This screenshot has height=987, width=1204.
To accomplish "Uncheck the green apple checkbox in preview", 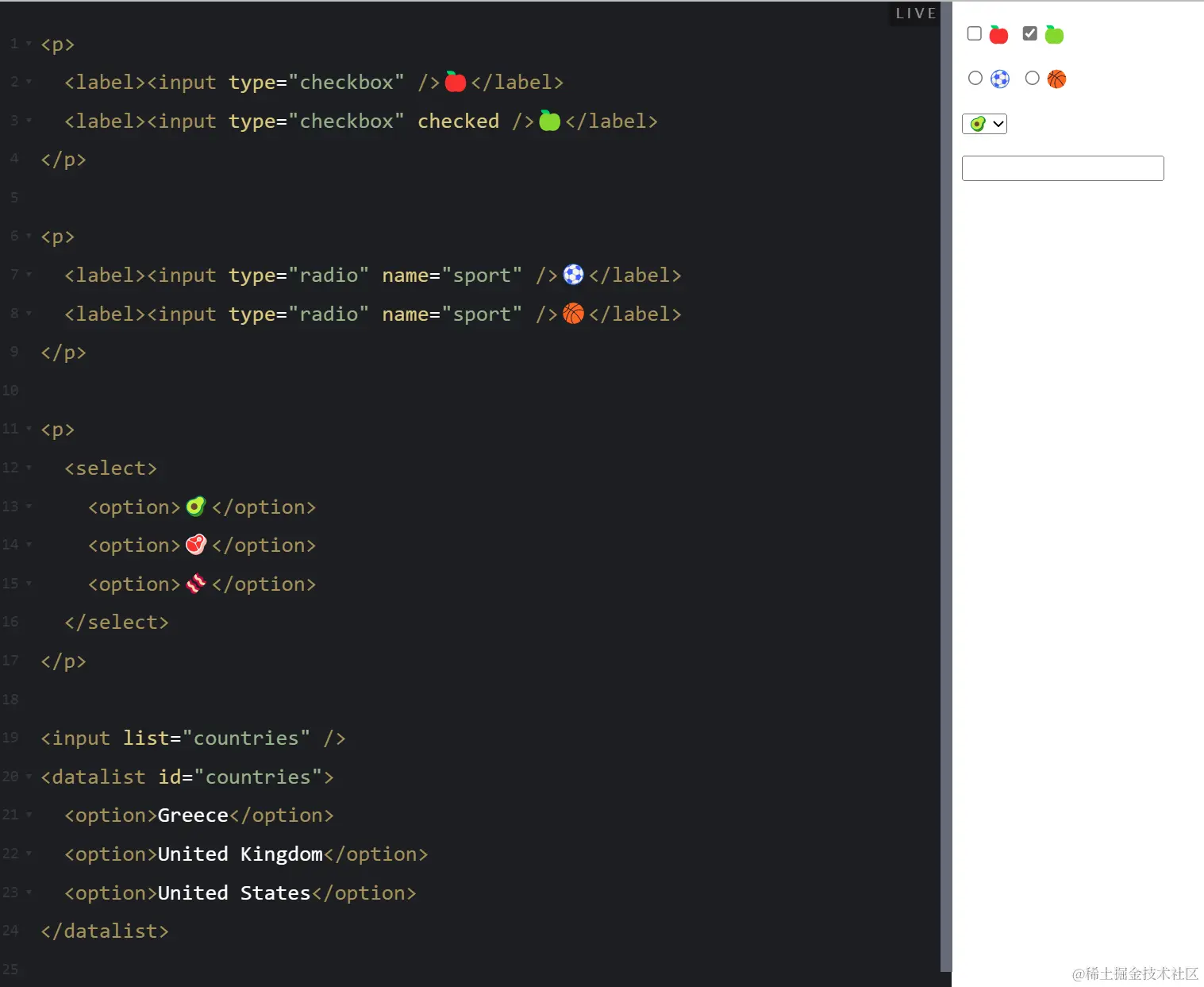I will coord(1030,33).
